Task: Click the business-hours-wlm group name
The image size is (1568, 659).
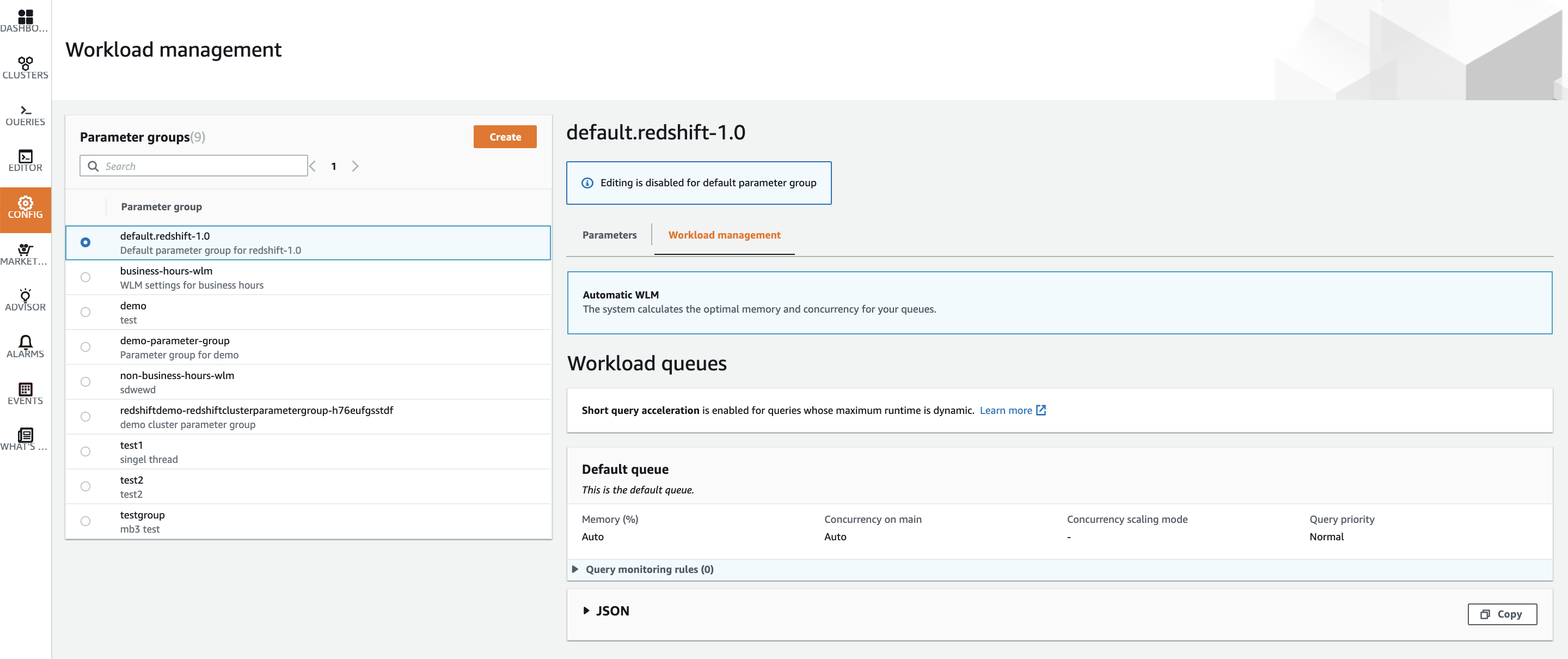Action: (x=166, y=271)
